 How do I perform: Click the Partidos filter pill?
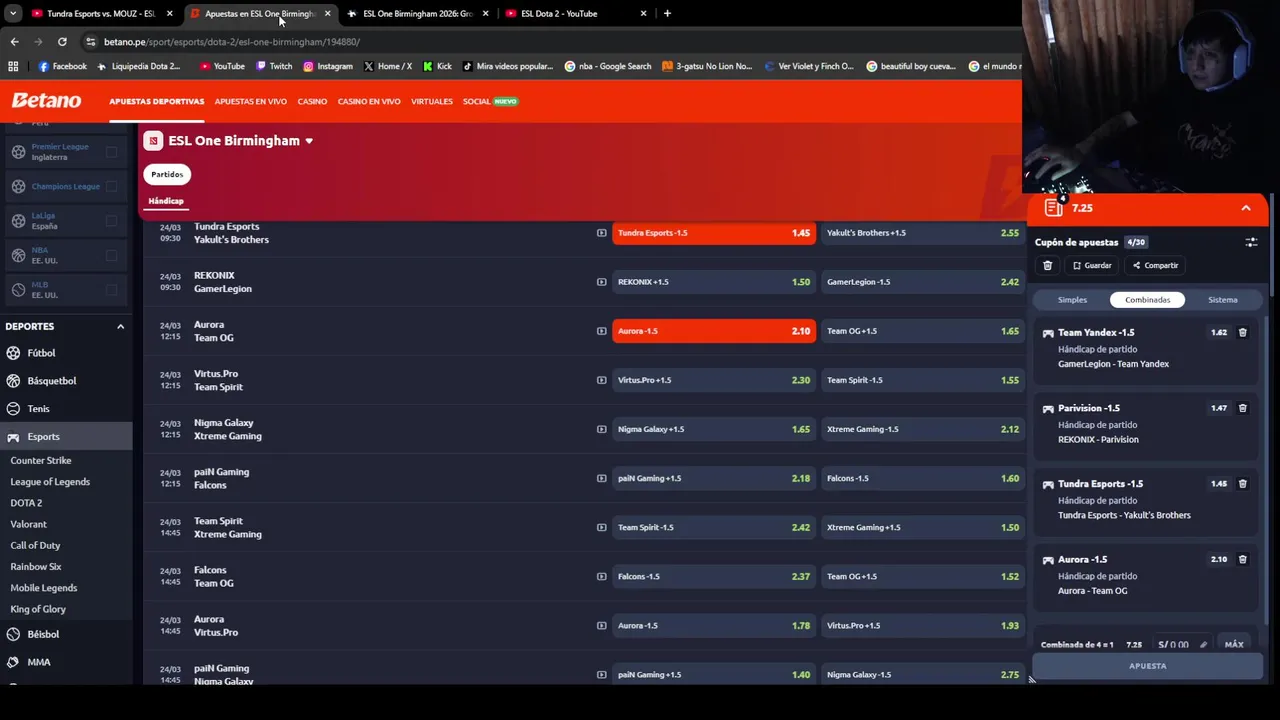[167, 174]
